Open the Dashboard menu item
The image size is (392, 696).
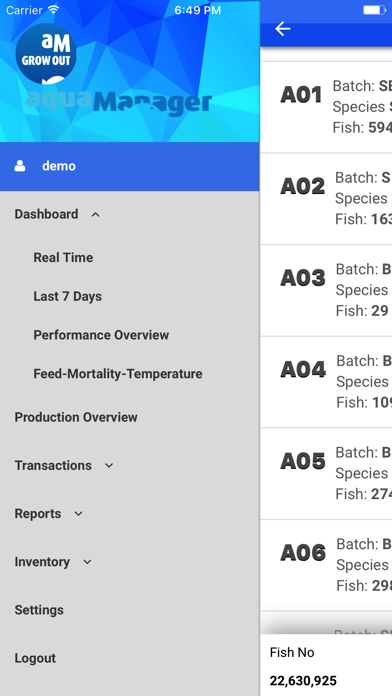(46, 214)
